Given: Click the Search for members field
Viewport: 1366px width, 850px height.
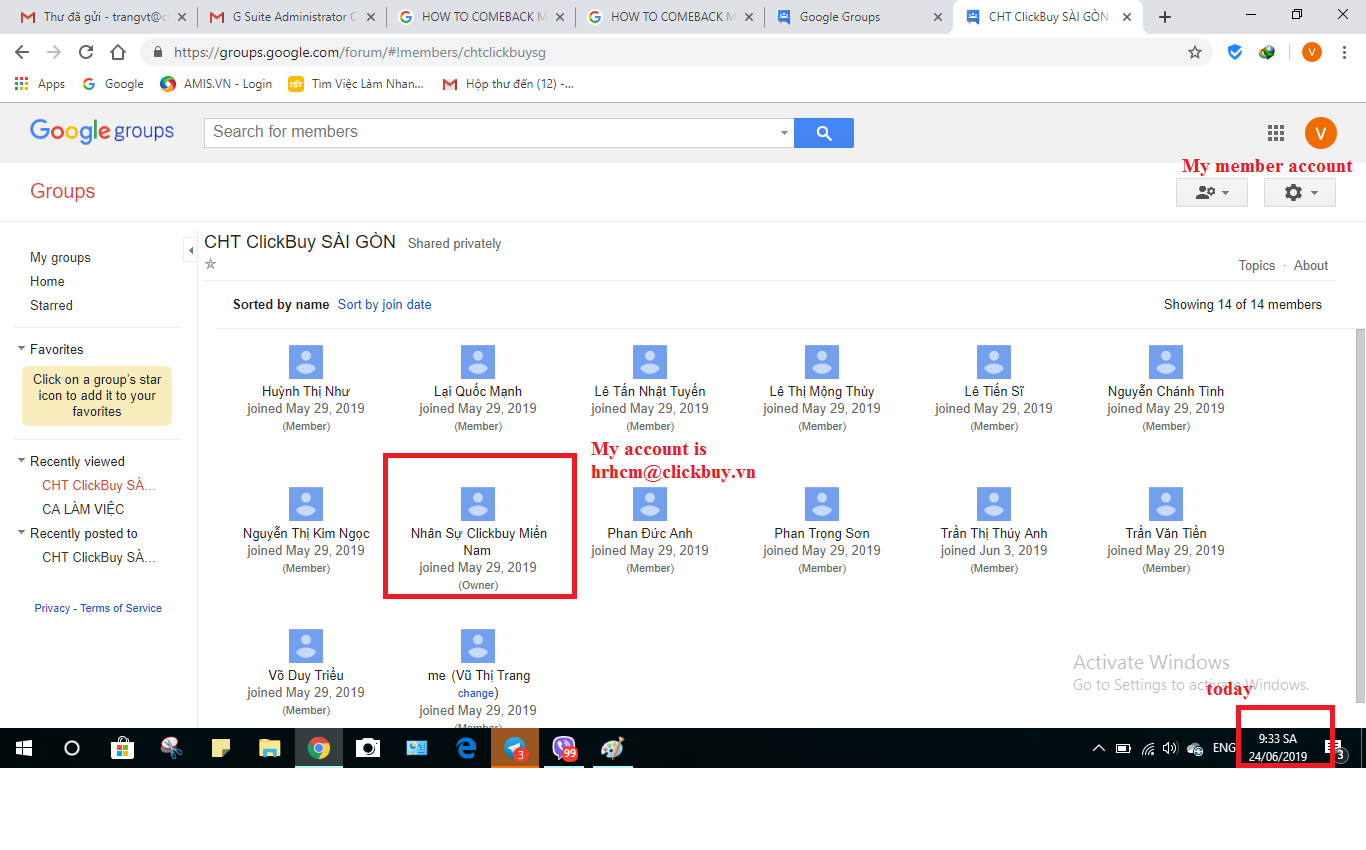Looking at the screenshot, I should 490,133.
